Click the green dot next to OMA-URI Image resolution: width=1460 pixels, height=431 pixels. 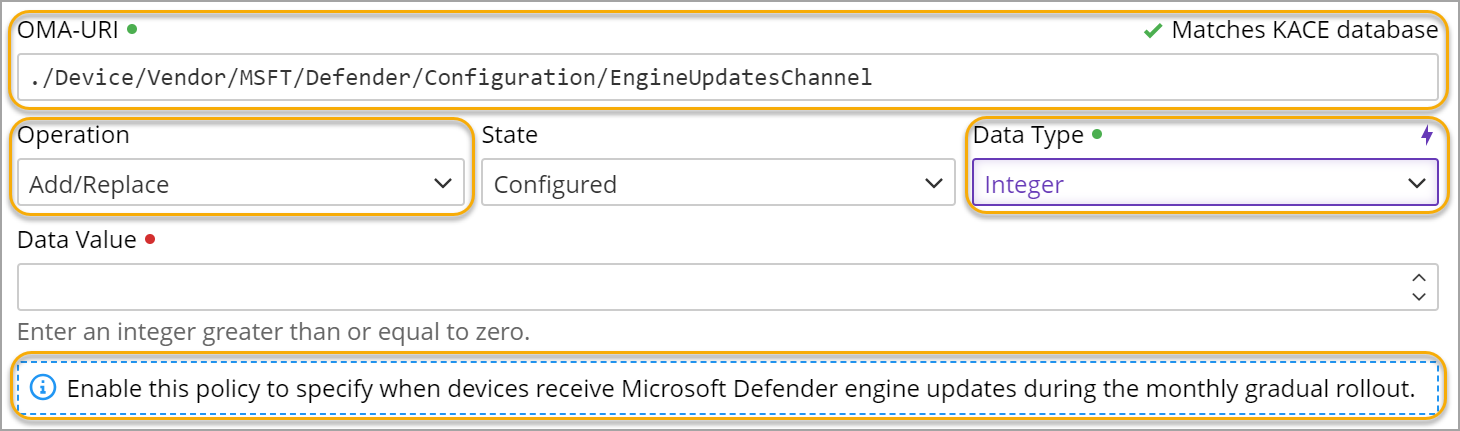coord(132,29)
